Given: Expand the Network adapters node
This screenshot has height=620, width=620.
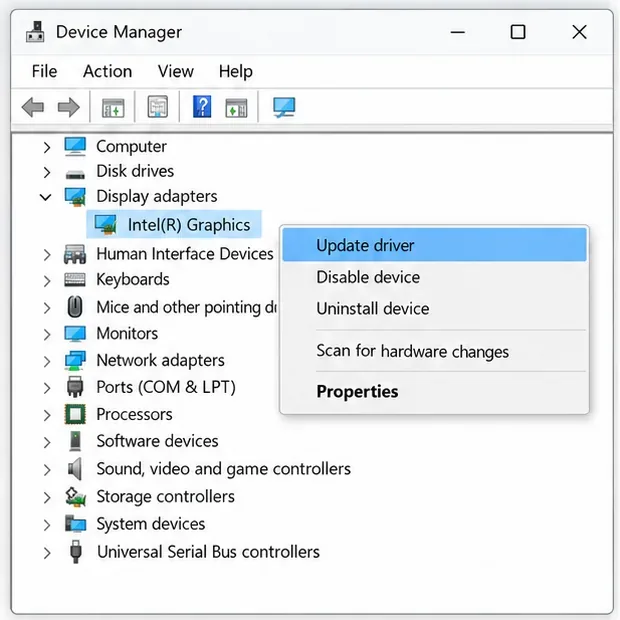Looking at the screenshot, I should [47, 361].
